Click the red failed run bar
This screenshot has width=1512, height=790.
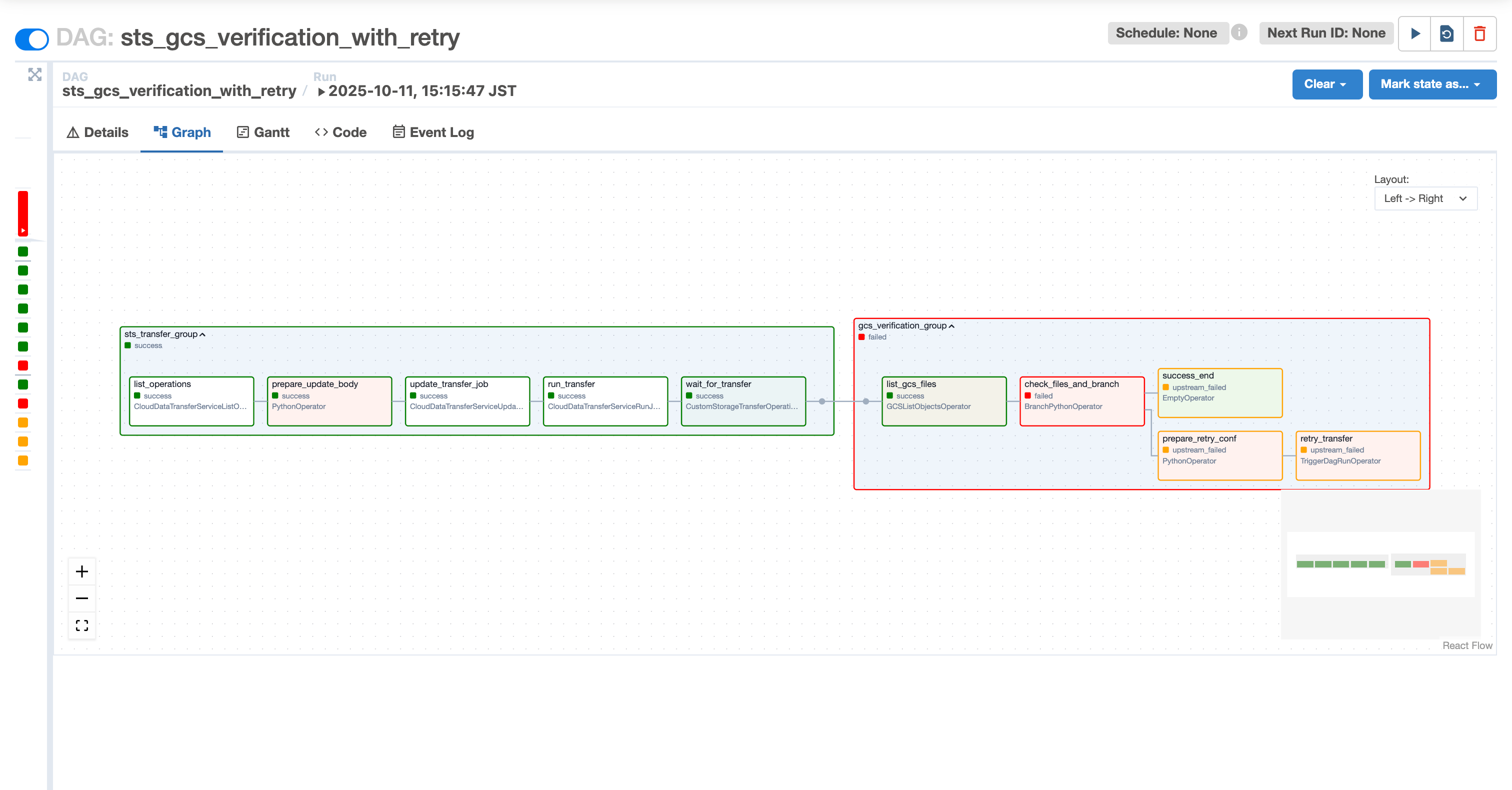[x=23, y=213]
